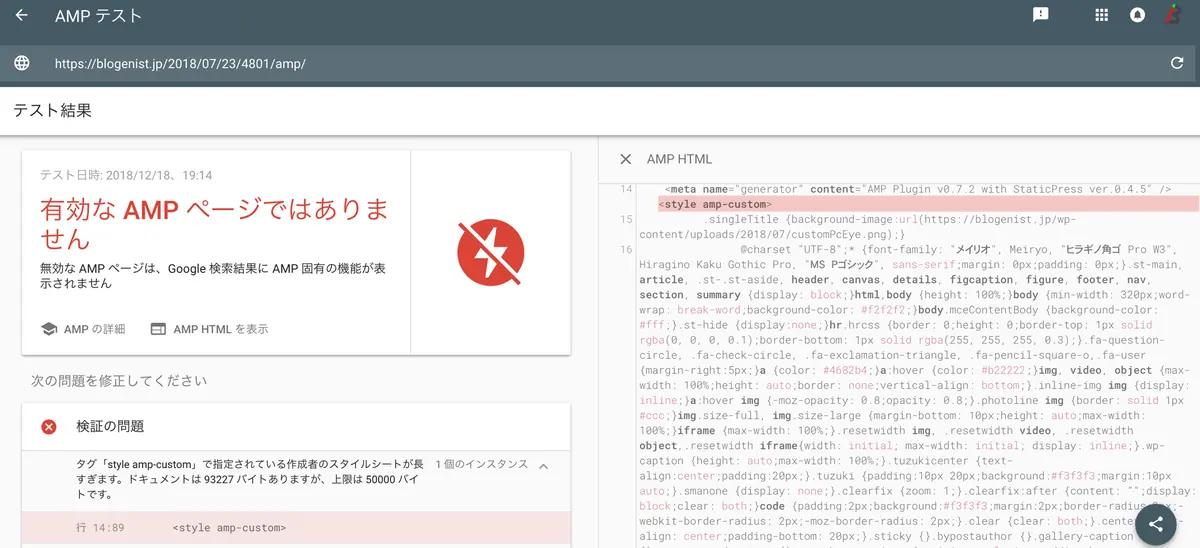Click the red error icon beside 検証の問題
1200x548 pixels.
point(49,427)
